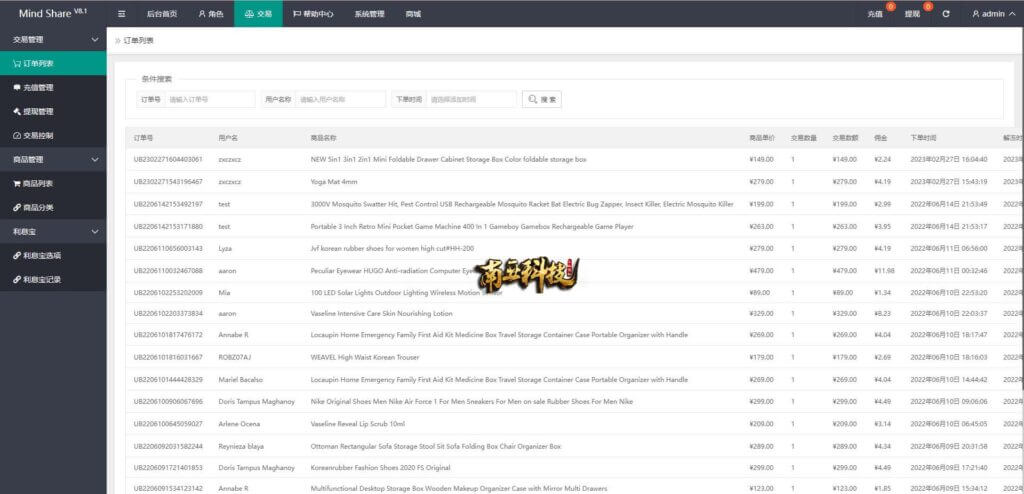Open 帮助中心 with the flag icon
The image size is (1024, 494).
tap(313, 14)
